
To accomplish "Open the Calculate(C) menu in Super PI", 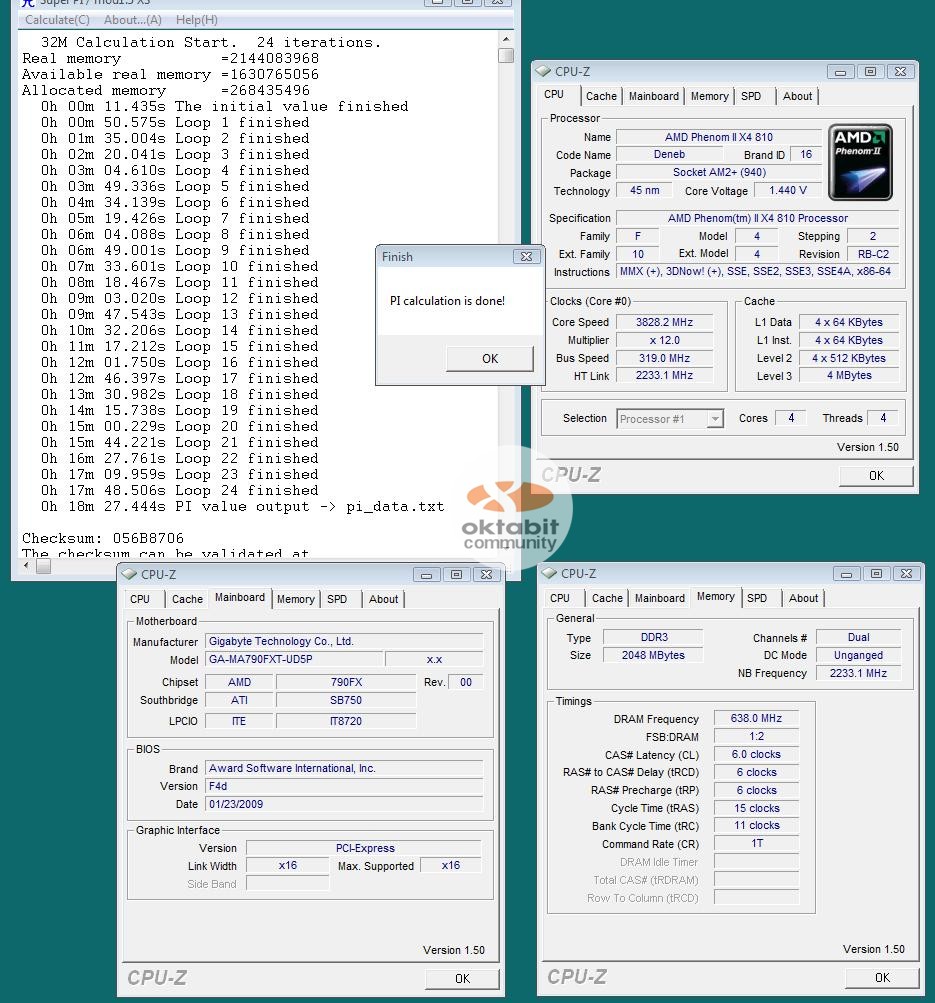I will coord(58,20).
